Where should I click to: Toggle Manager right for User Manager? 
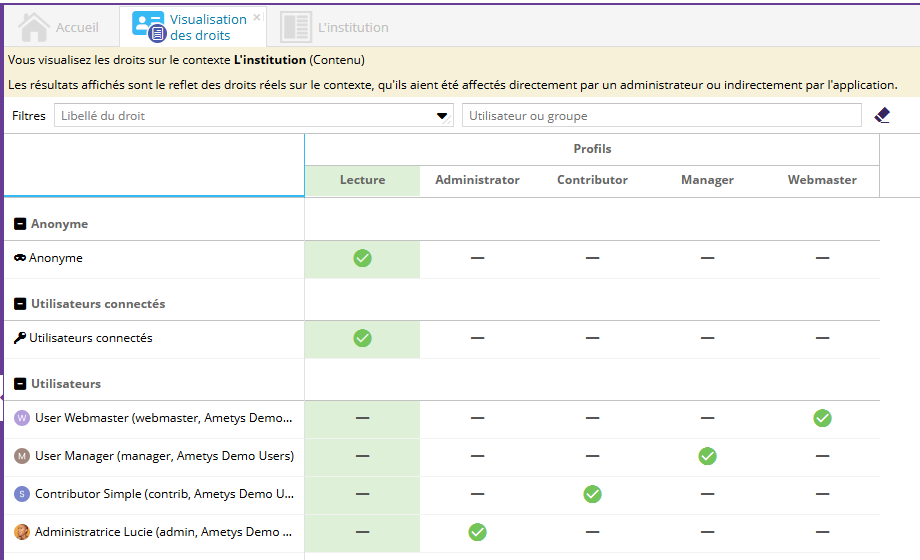[x=707, y=456]
